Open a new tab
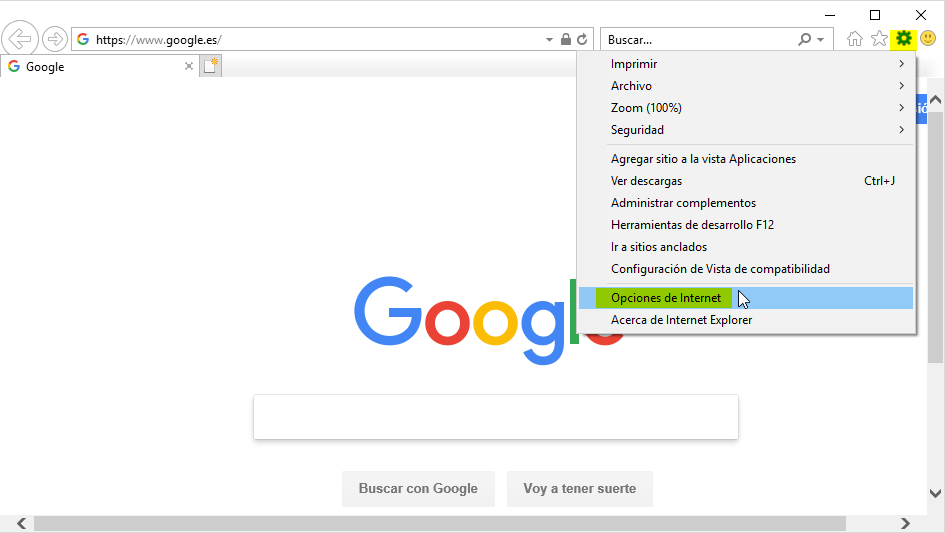Image resolution: width=945 pixels, height=533 pixels. pos(210,66)
